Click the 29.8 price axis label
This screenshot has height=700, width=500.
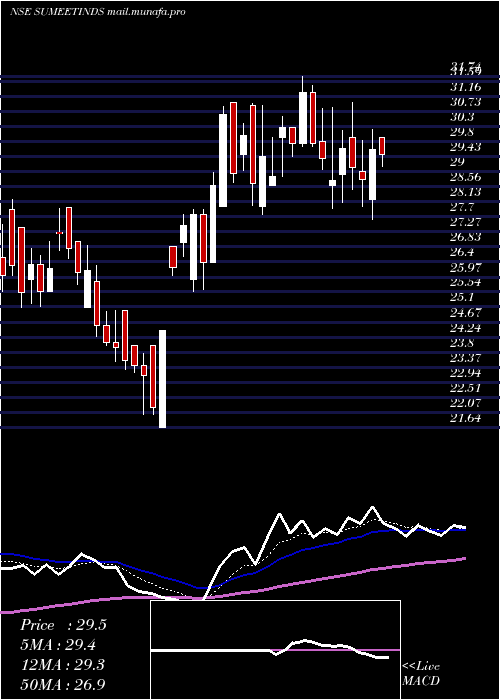click(x=463, y=132)
